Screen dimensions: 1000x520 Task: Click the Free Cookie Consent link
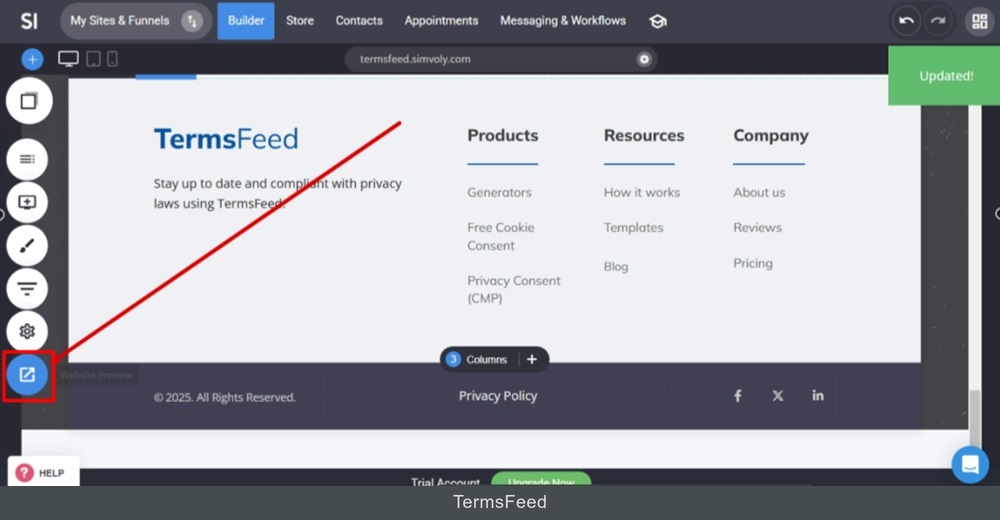click(x=501, y=236)
